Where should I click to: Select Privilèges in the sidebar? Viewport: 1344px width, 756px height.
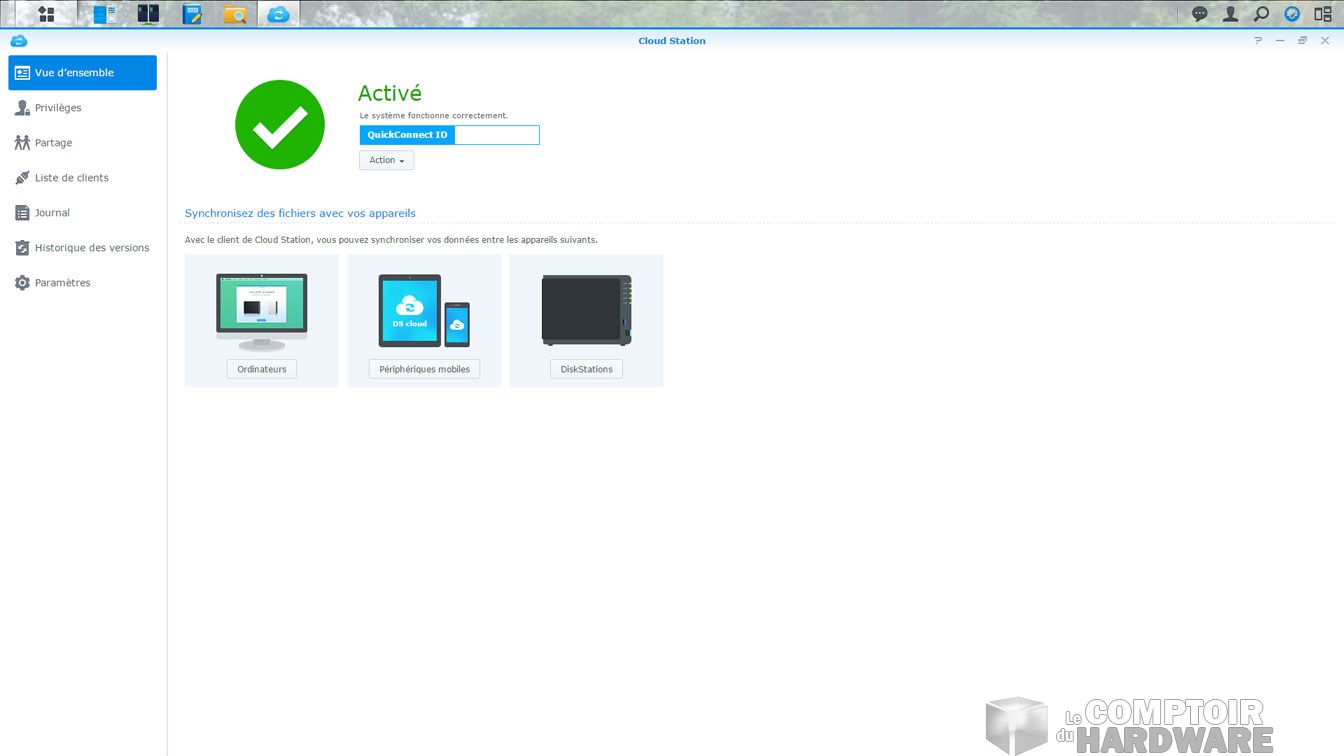pos(58,108)
